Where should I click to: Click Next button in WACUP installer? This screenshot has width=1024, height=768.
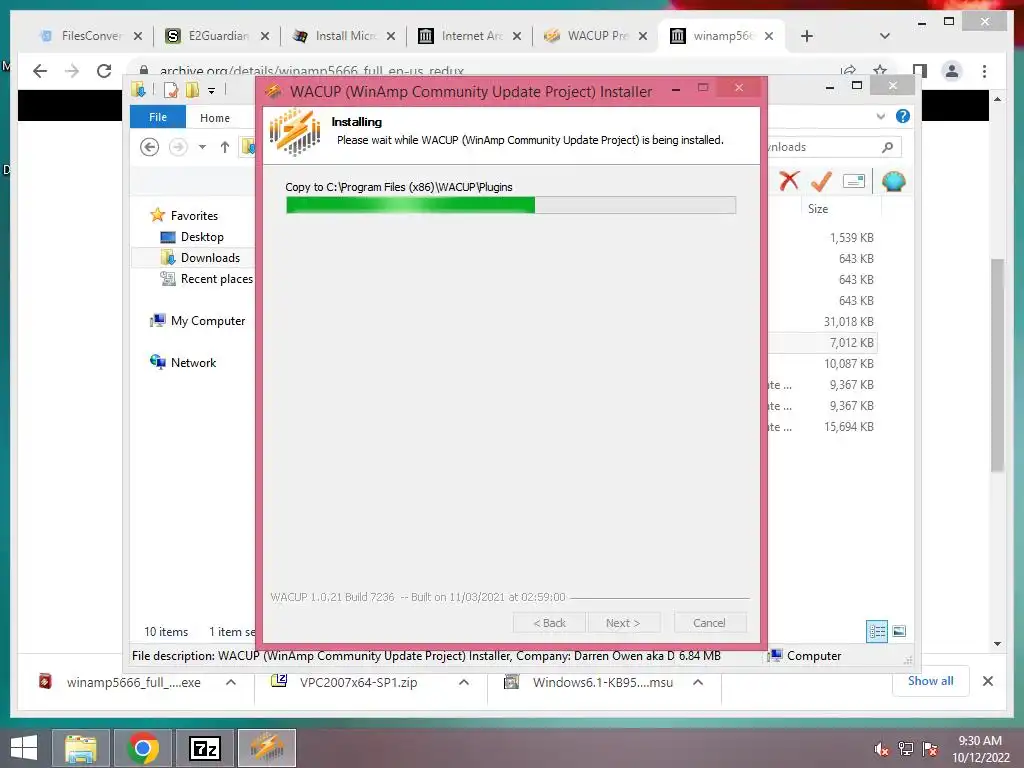[623, 623]
